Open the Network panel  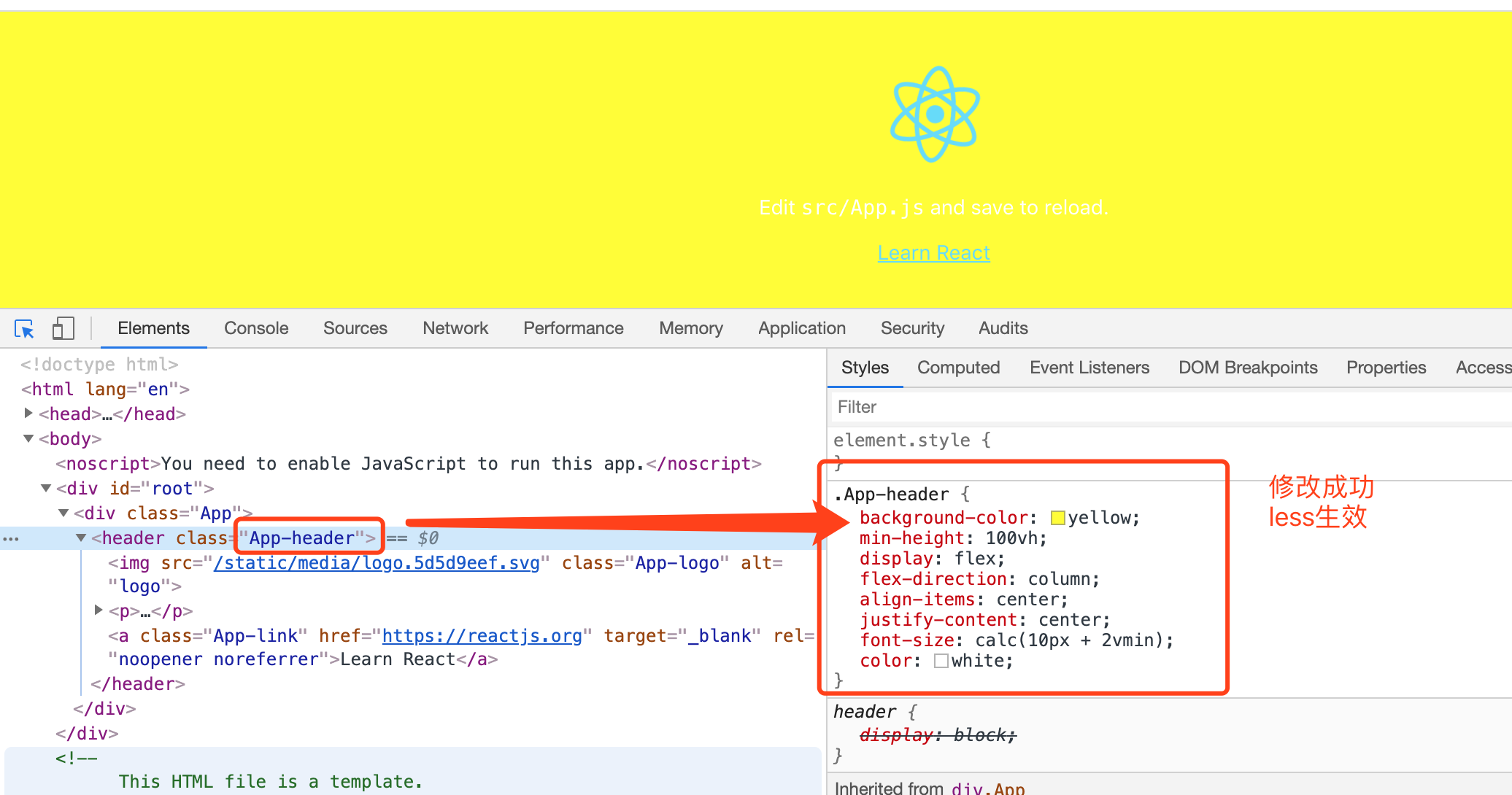coord(455,328)
